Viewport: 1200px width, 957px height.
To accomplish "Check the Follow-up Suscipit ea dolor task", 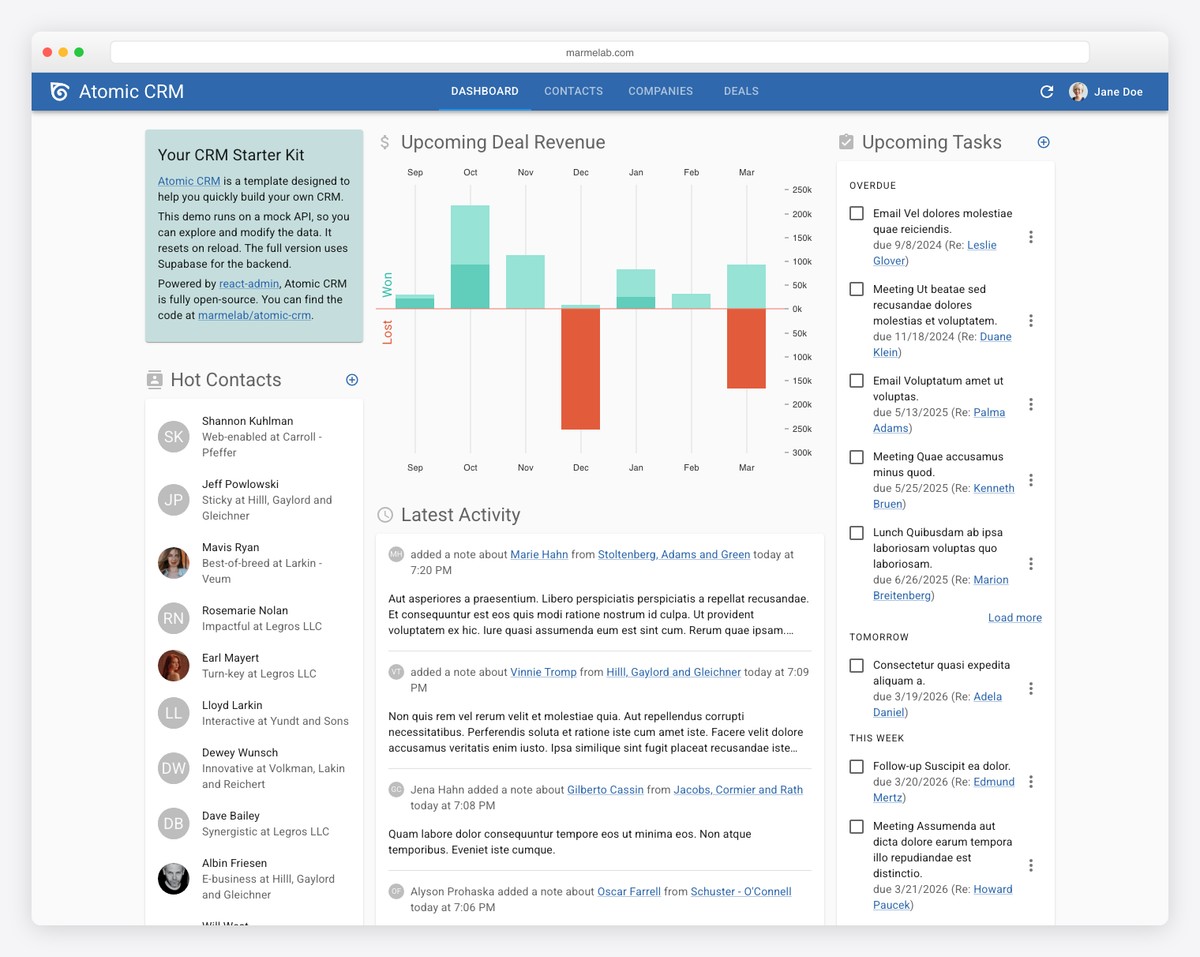I will point(856,766).
